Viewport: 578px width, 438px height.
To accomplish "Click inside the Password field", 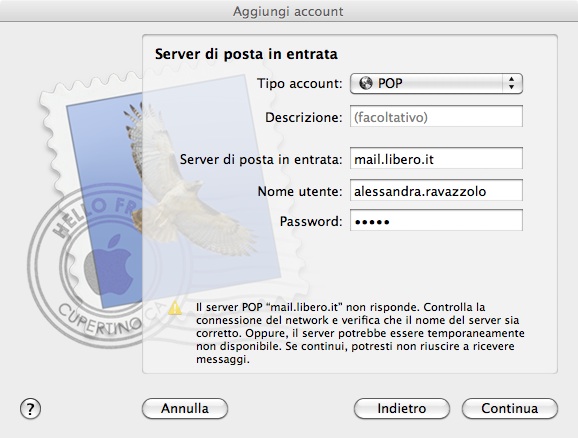I will coord(436,220).
